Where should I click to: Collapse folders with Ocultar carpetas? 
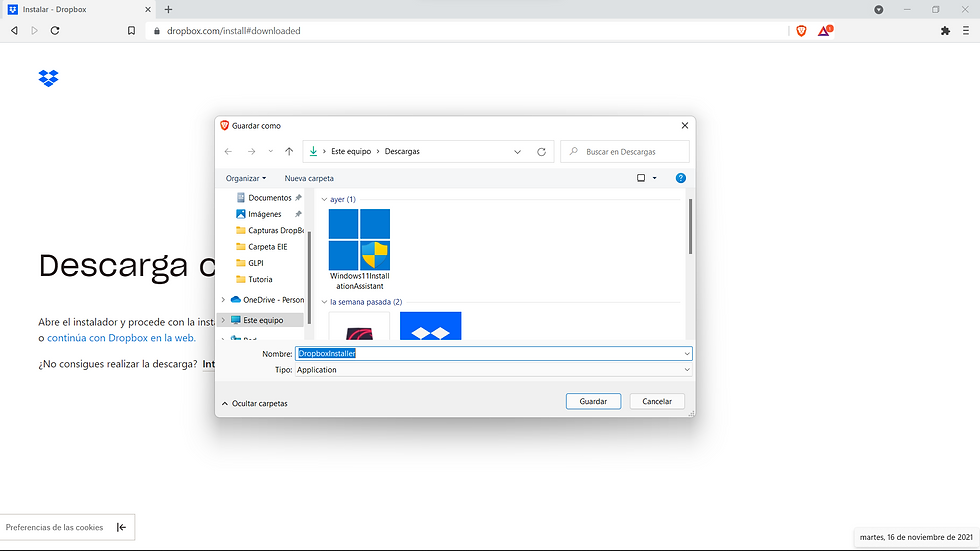(254, 404)
